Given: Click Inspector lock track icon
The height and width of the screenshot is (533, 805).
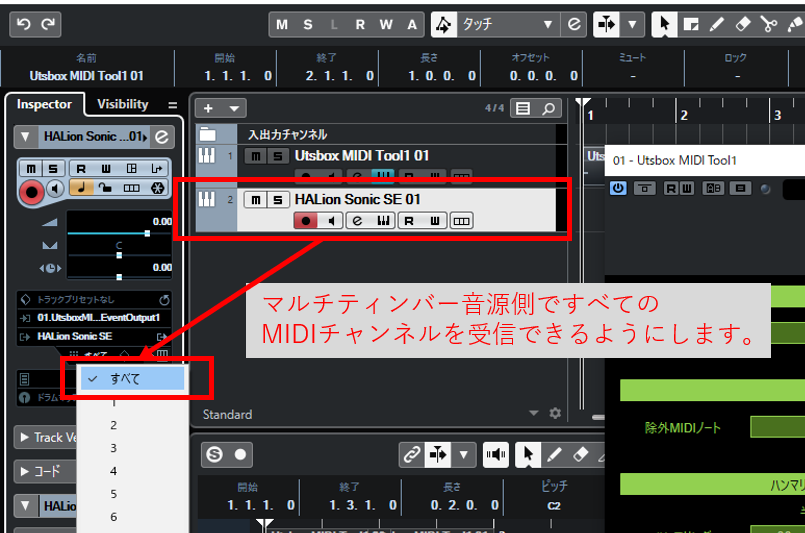Looking at the screenshot, I should [x=106, y=188].
